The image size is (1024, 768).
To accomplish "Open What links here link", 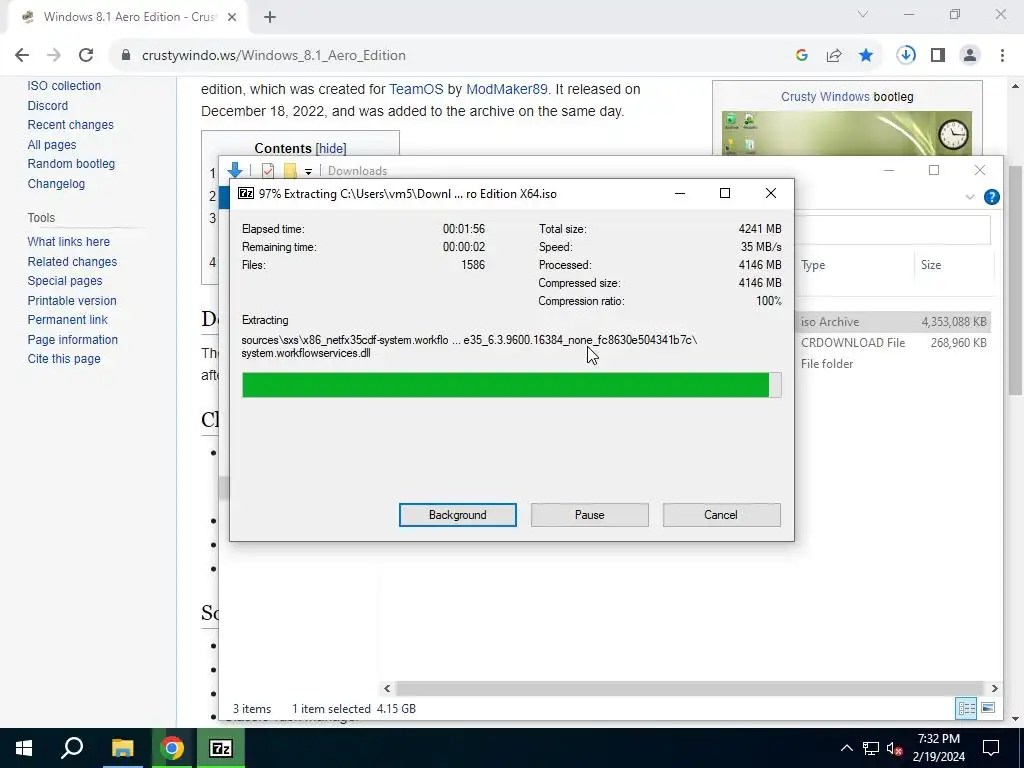I will pyautogui.click(x=69, y=242).
